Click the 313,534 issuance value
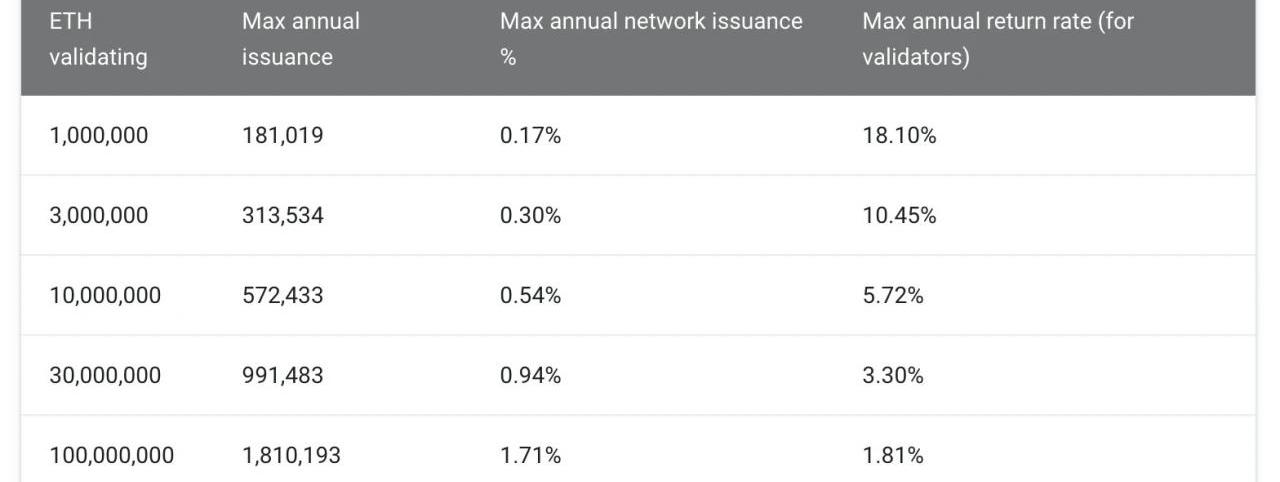 [x=282, y=216]
